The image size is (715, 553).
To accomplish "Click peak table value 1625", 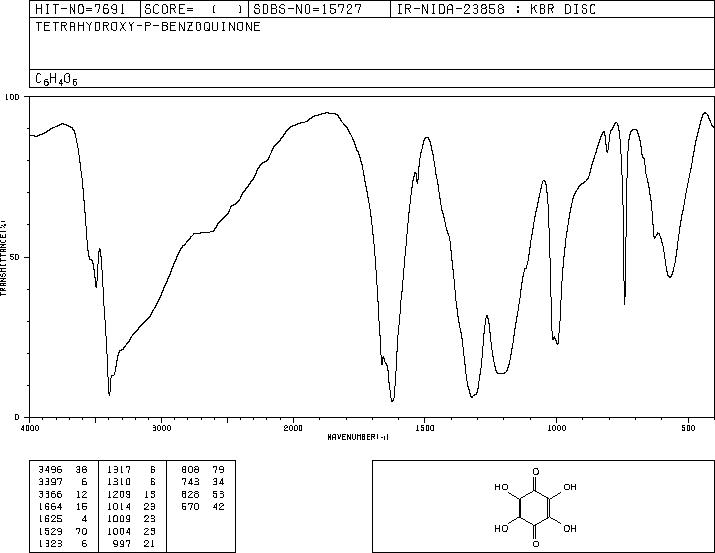I will [x=50, y=519].
